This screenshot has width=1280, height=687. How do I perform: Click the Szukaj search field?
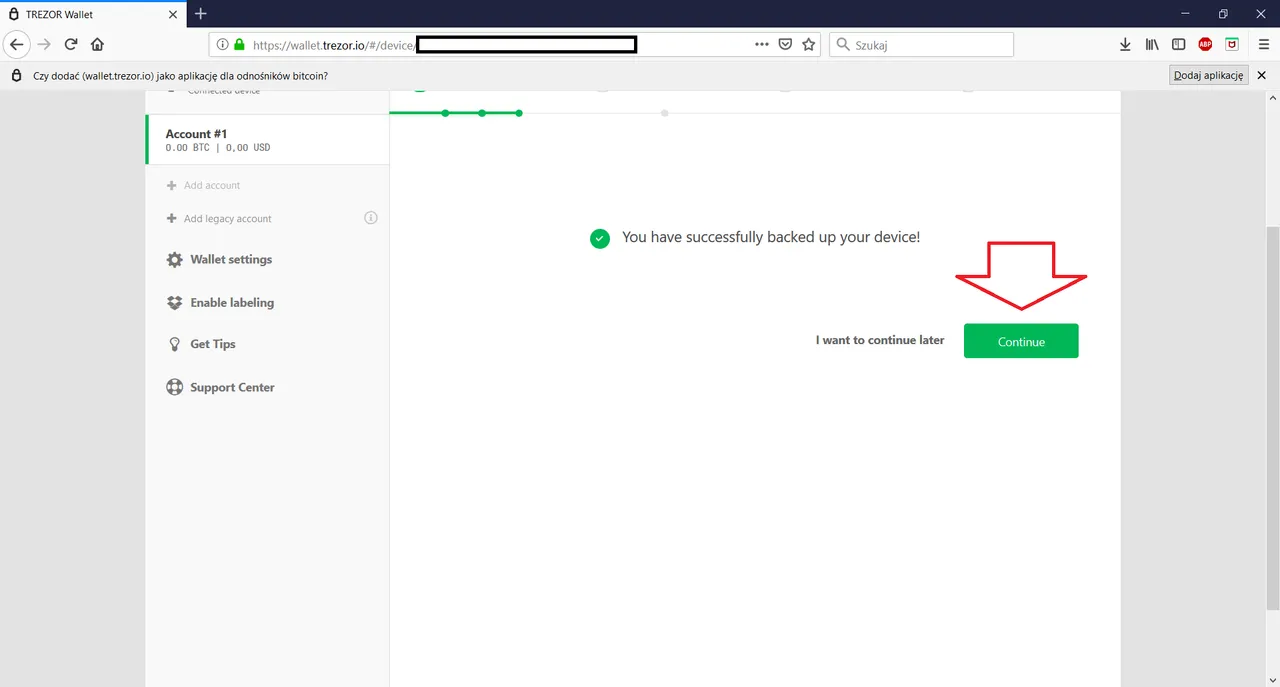921,44
